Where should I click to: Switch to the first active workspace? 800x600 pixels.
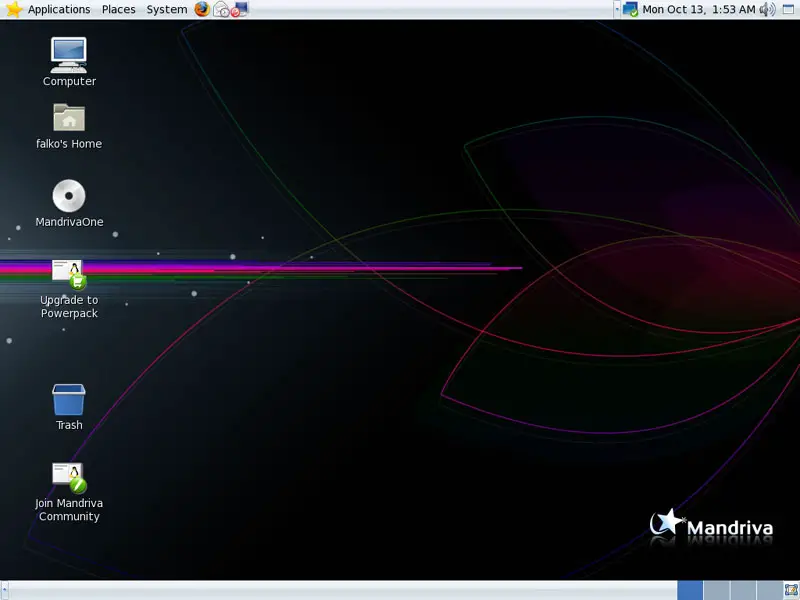(690, 590)
